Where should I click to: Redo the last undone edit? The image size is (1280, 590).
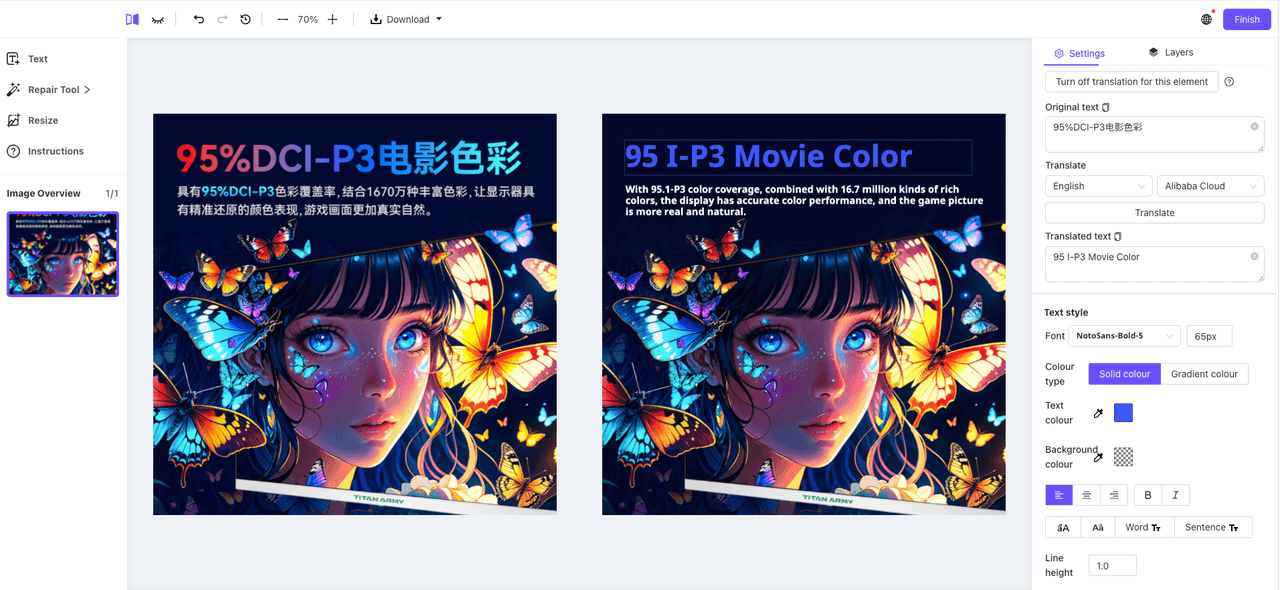(222, 19)
